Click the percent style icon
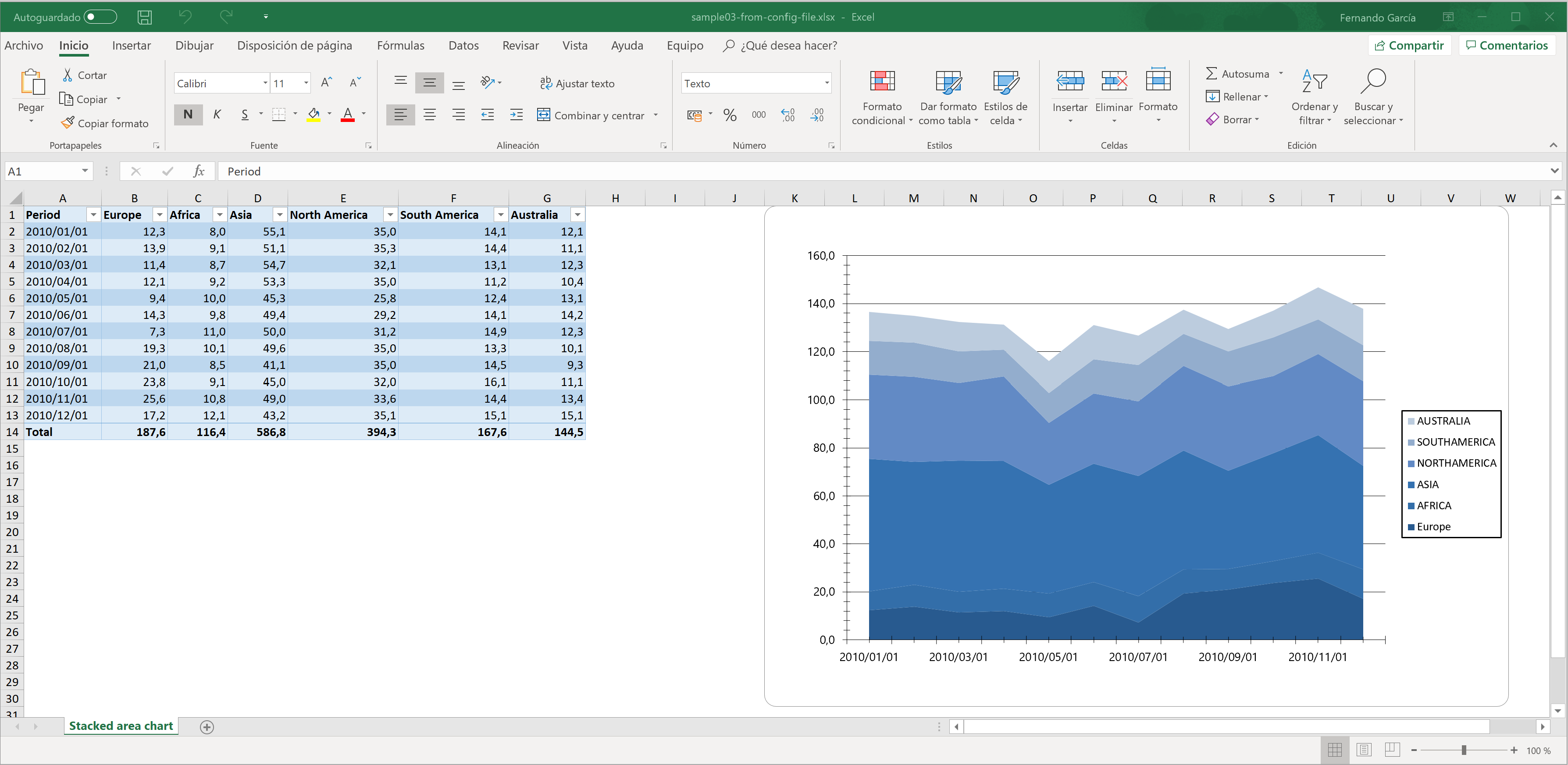 [x=729, y=115]
